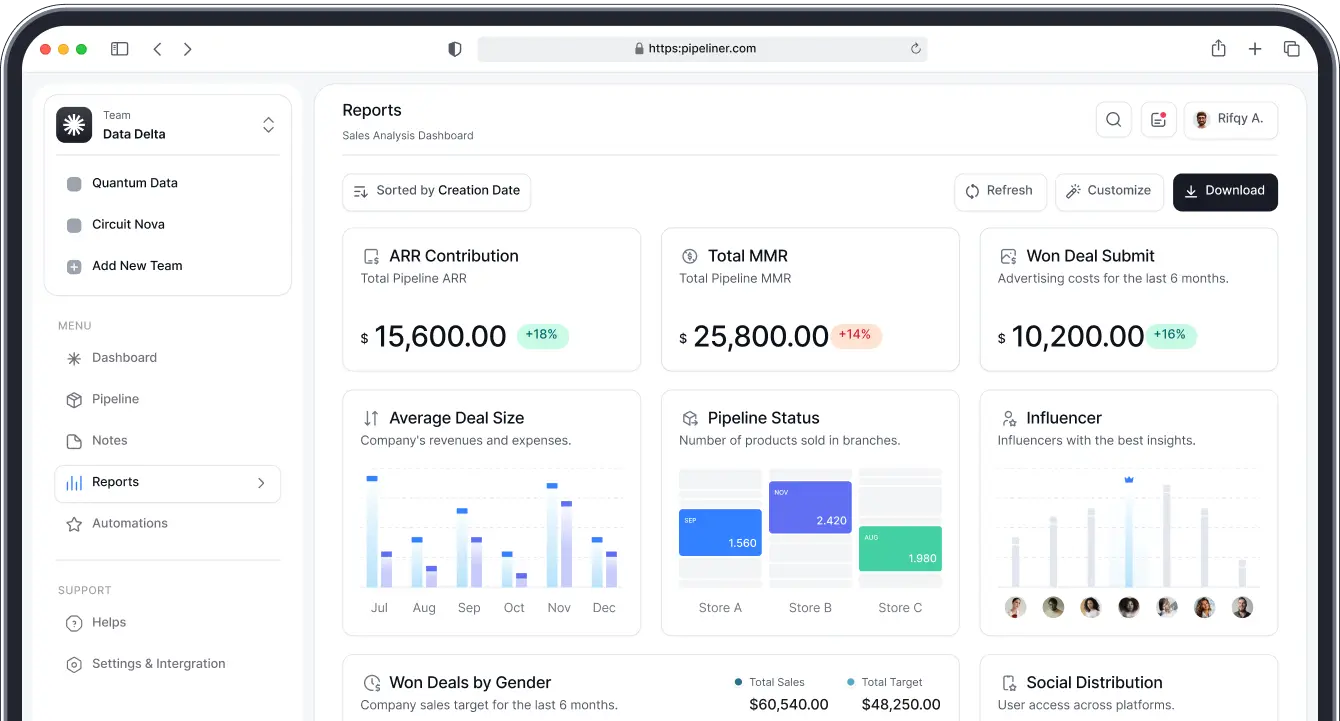1340x721 pixels.
Task: Select the last influencer avatar
Action: pos(1242,607)
